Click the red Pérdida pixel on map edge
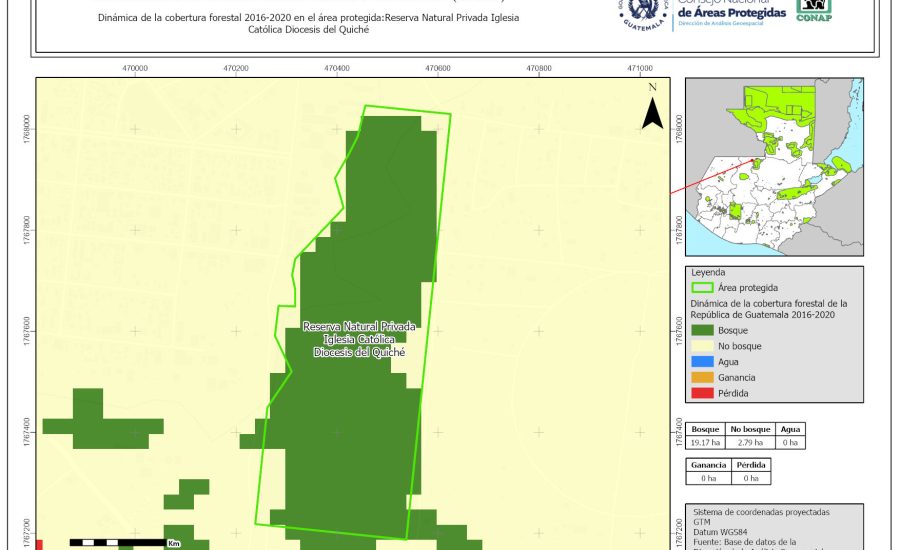 [39, 544]
